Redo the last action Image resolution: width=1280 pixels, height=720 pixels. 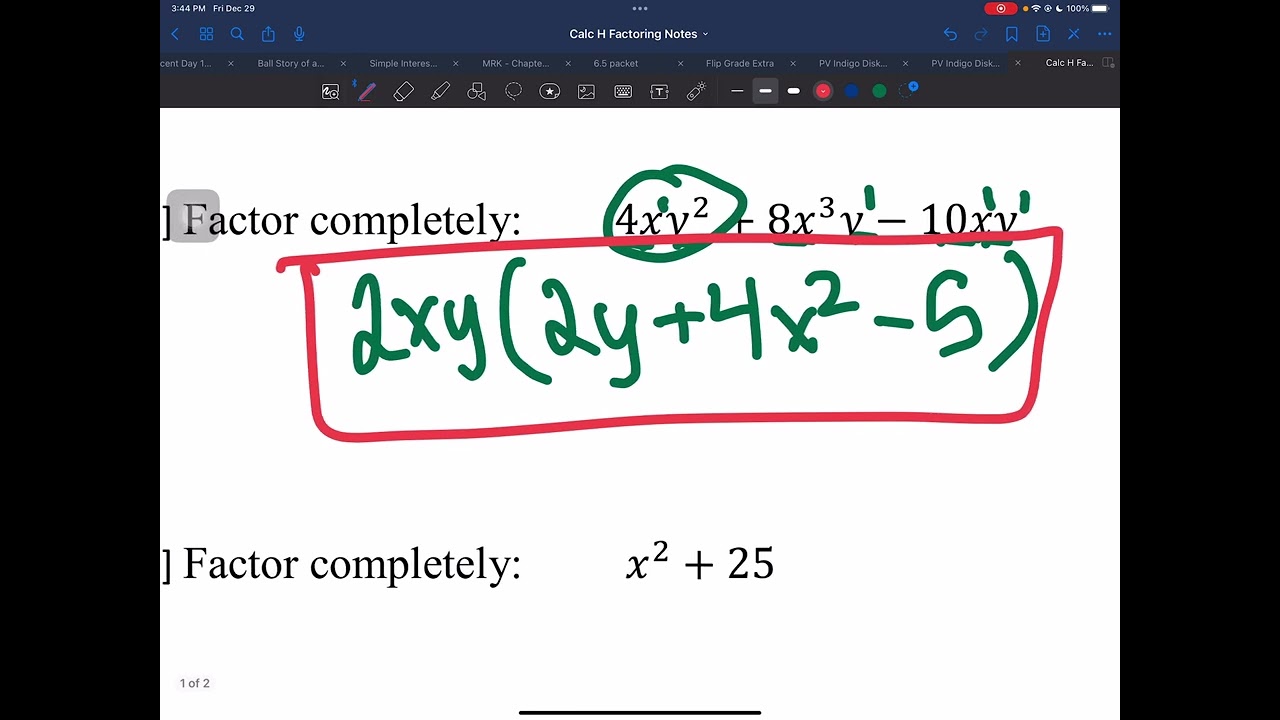[981, 34]
